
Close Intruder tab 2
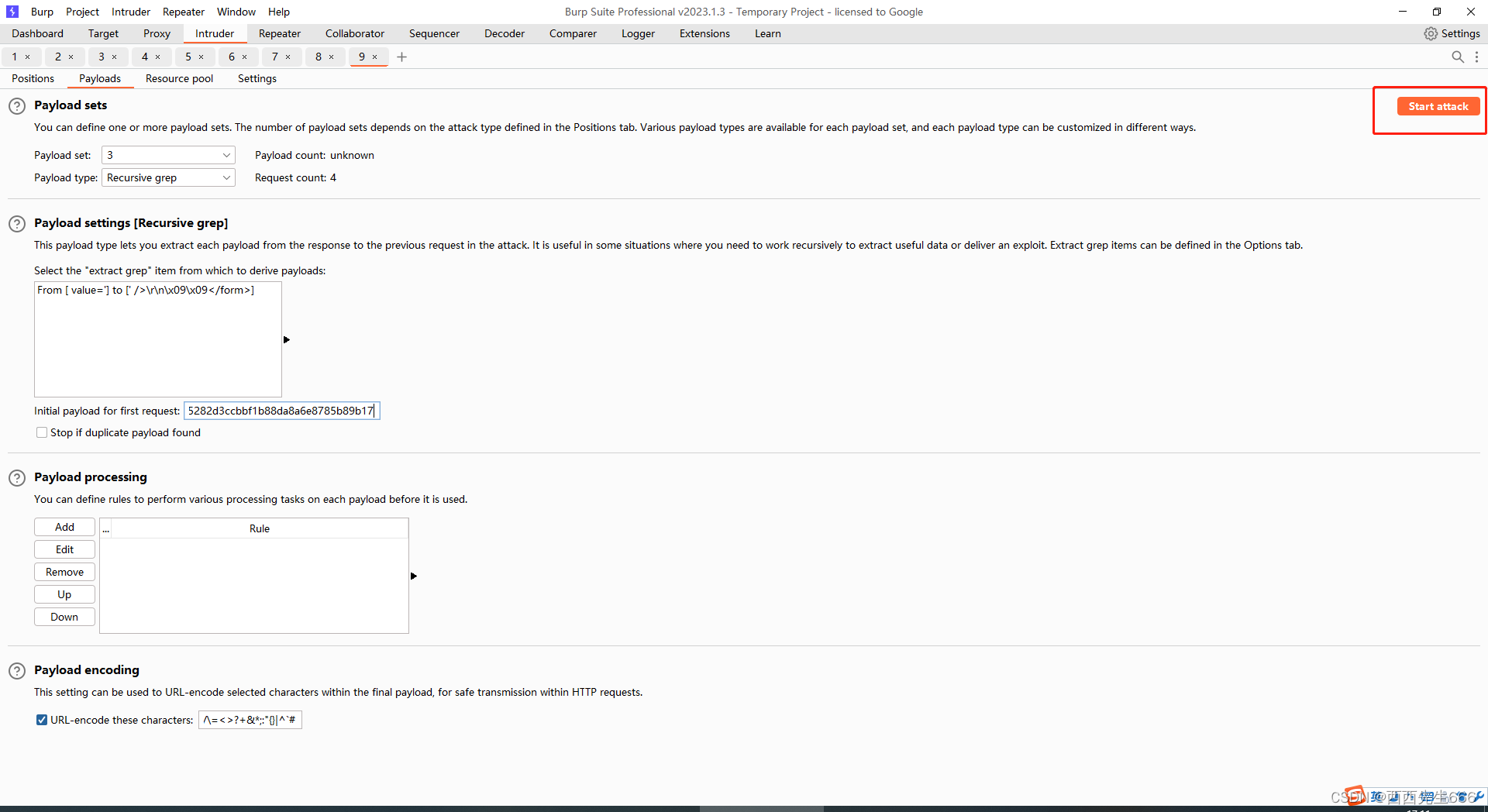(71, 57)
